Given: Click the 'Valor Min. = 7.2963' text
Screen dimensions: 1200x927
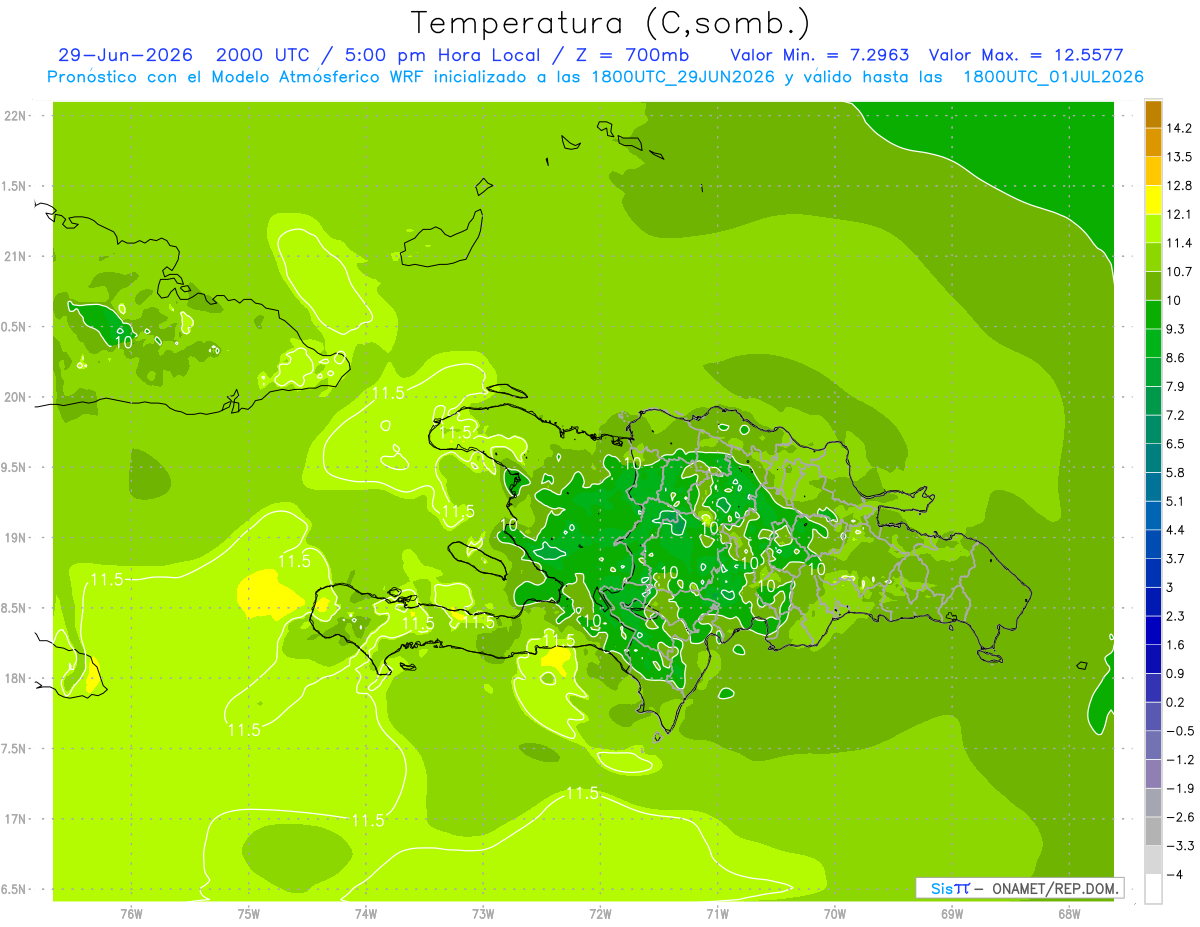Looking at the screenshot, I should click(819, 55).
